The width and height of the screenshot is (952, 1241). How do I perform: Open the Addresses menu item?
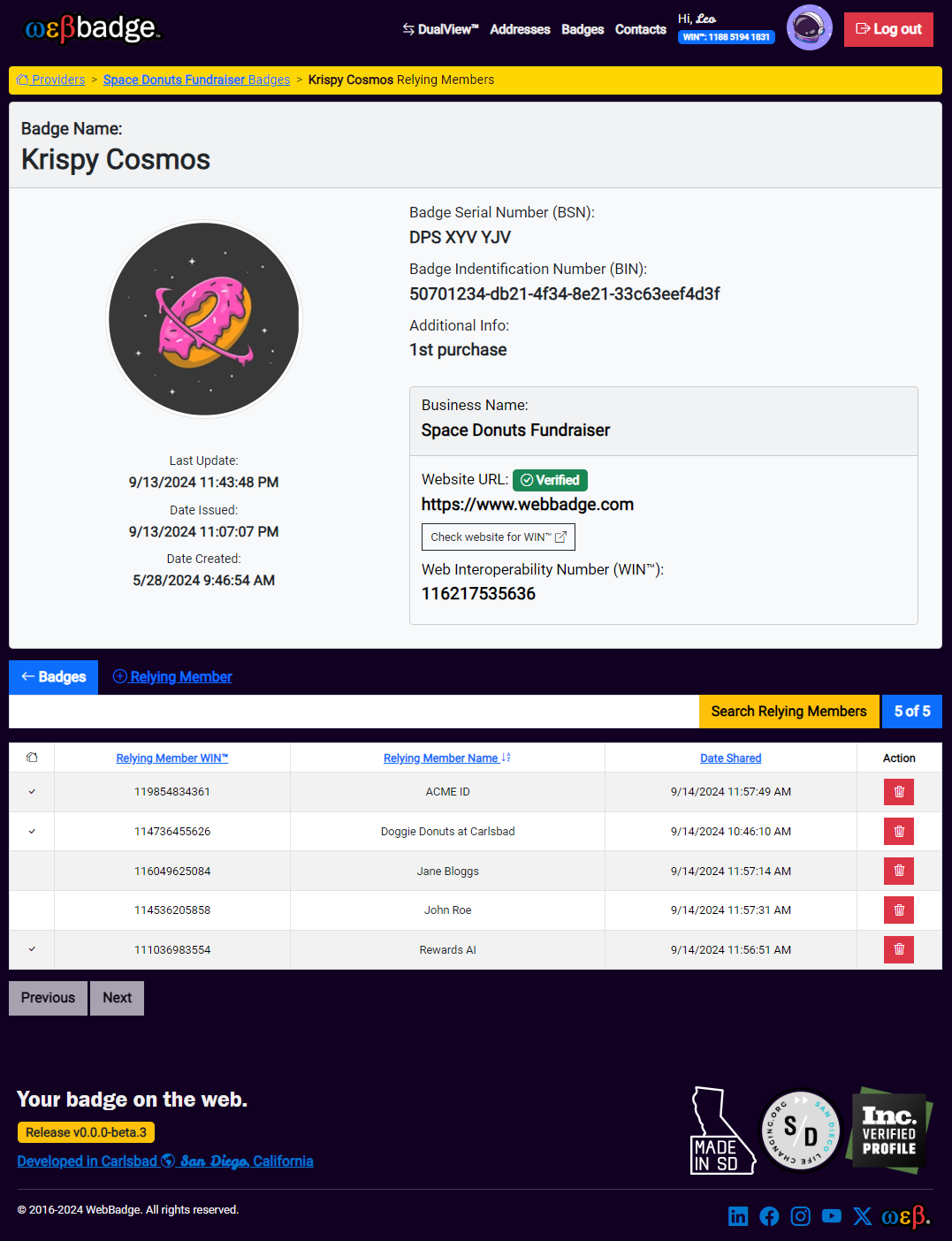(520, 29)
